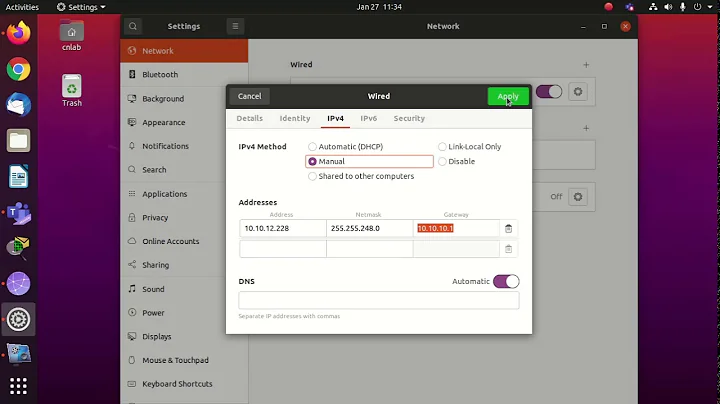Switch to the IPv4 tab
Image resolution: width=720 pixels, height=404 pixels.
click(335, 118)
